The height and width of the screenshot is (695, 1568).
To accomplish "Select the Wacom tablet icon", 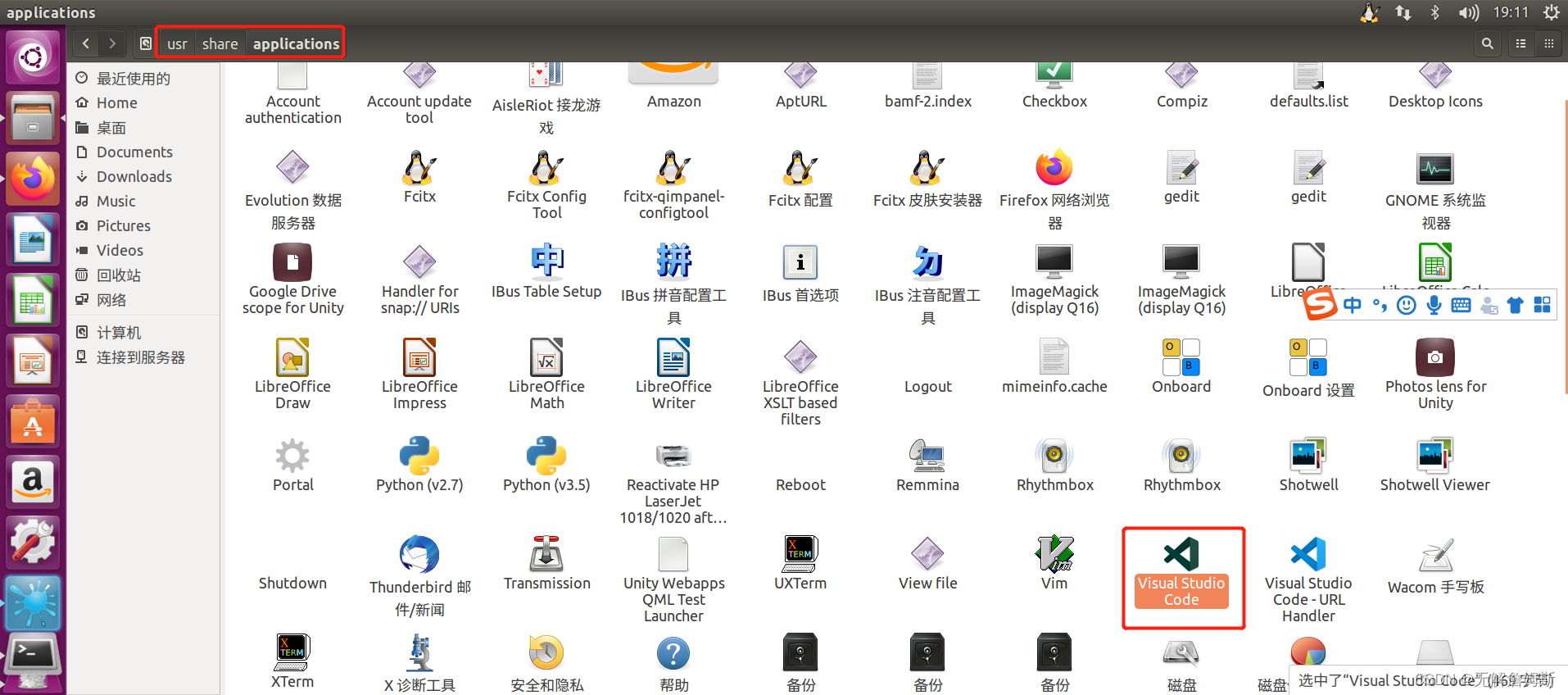I will point(1435,555).
